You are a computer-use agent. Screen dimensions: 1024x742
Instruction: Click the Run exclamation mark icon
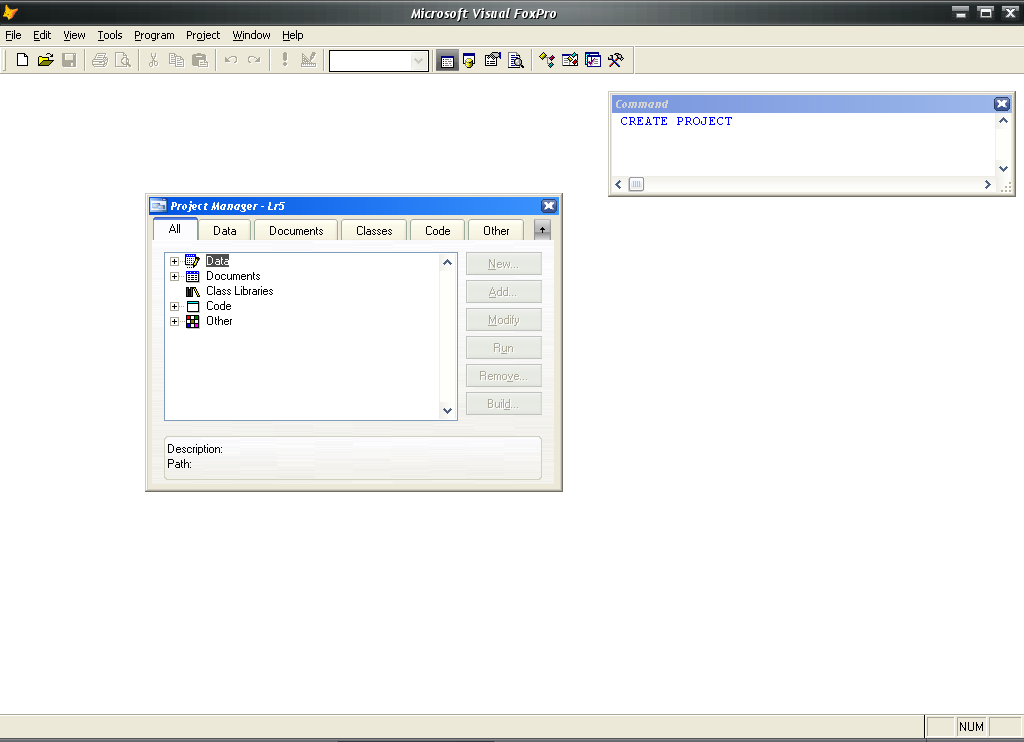tap(285, 60)
